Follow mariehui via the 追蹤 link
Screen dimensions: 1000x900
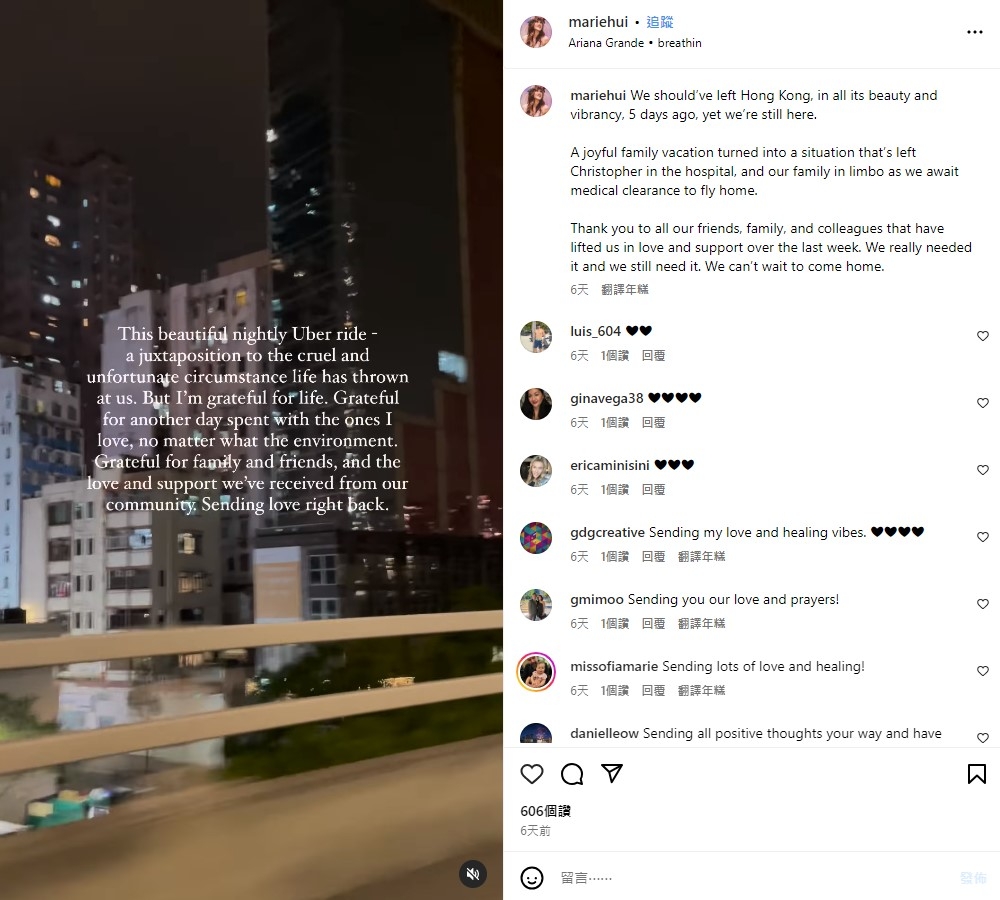coord(659,22)
